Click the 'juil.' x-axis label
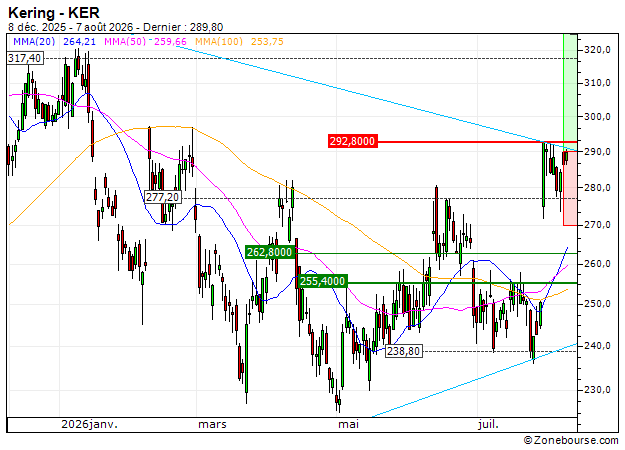625x450 pixels. click(x=488, y=424)
